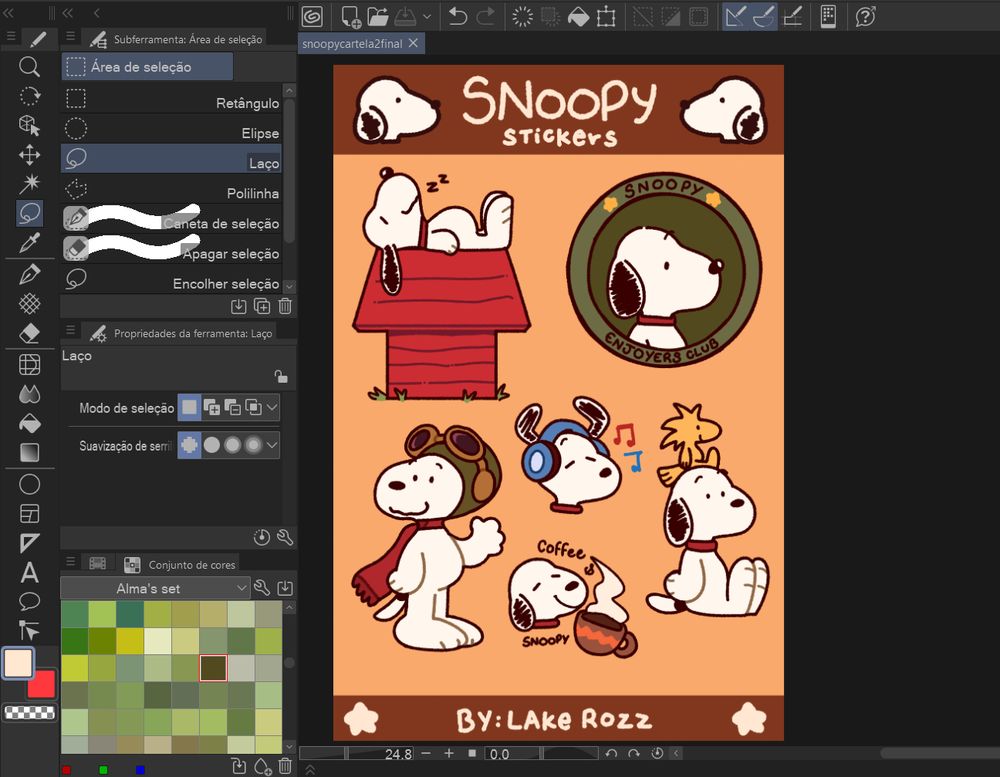Click the Undo arrow in command bar
Screen dimensions: 1000x777
coord(458,16)
